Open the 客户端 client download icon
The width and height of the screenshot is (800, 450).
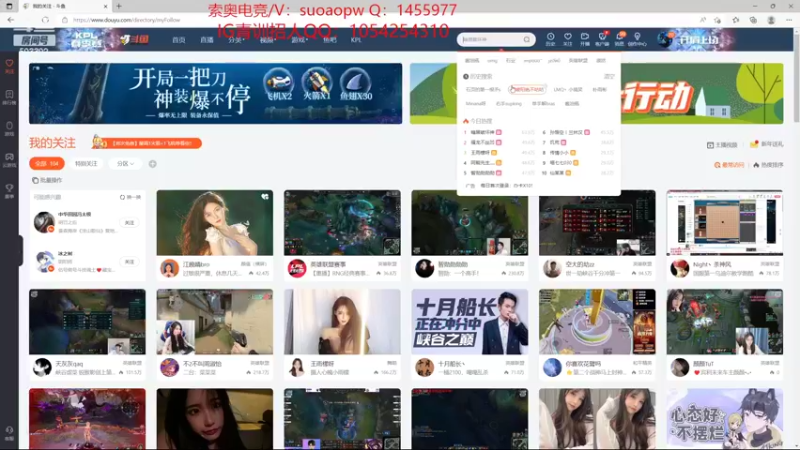pyautogui.click(x=602, y=39)
